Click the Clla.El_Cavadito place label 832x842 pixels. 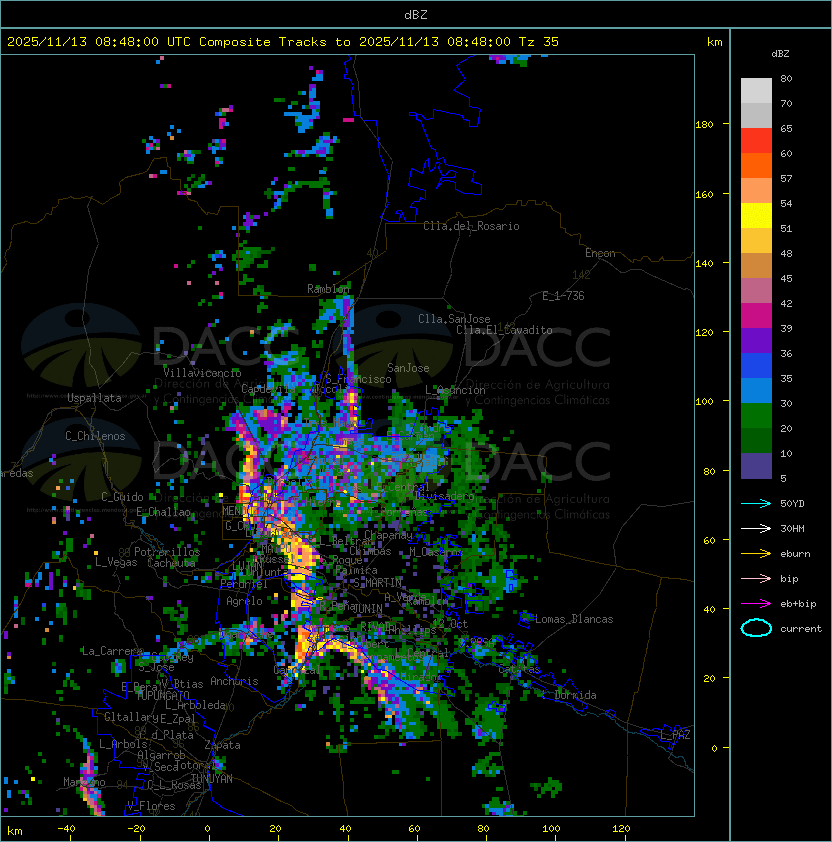click(504, 330)
